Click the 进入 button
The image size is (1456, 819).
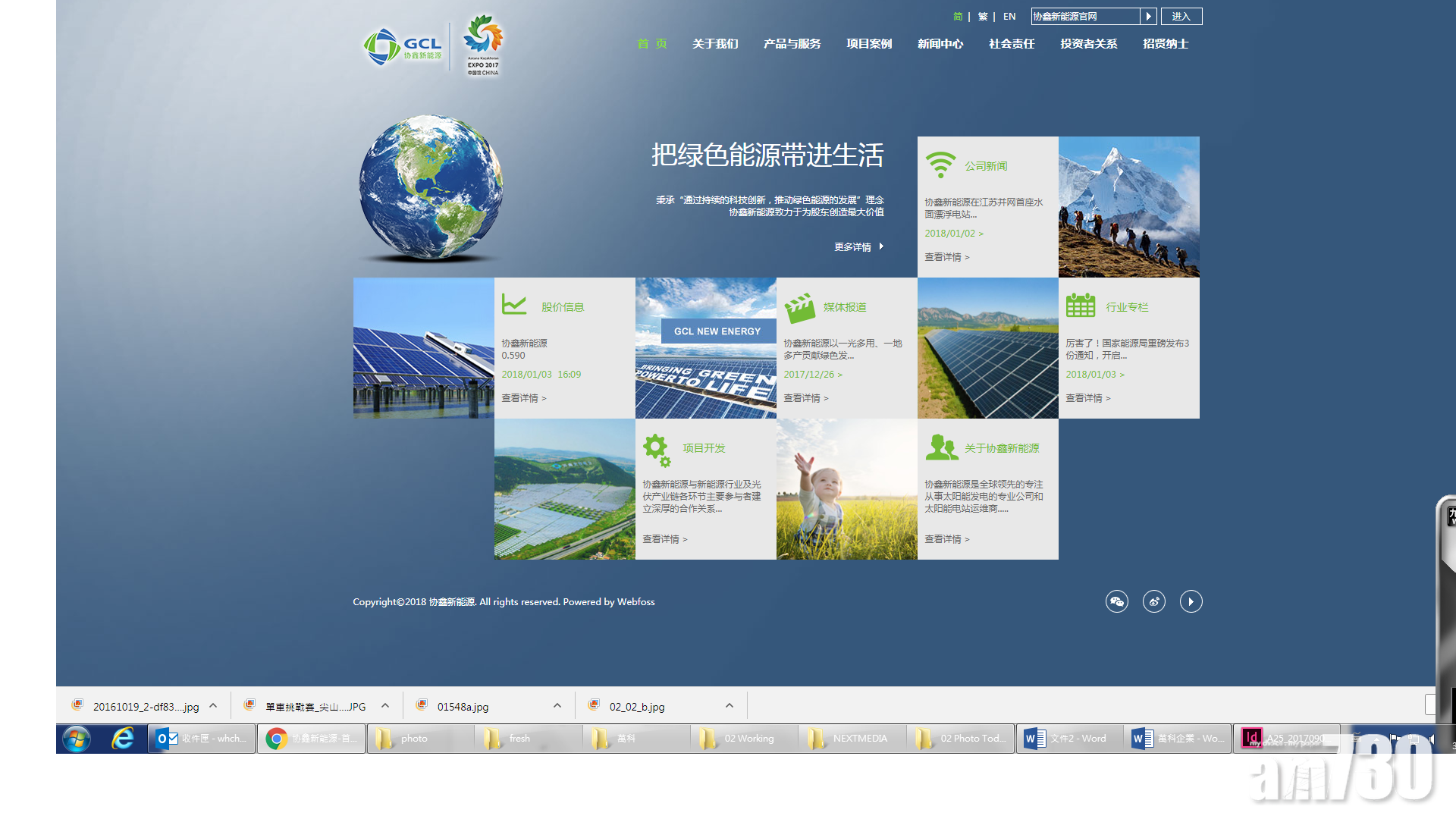pos(1181,16)
